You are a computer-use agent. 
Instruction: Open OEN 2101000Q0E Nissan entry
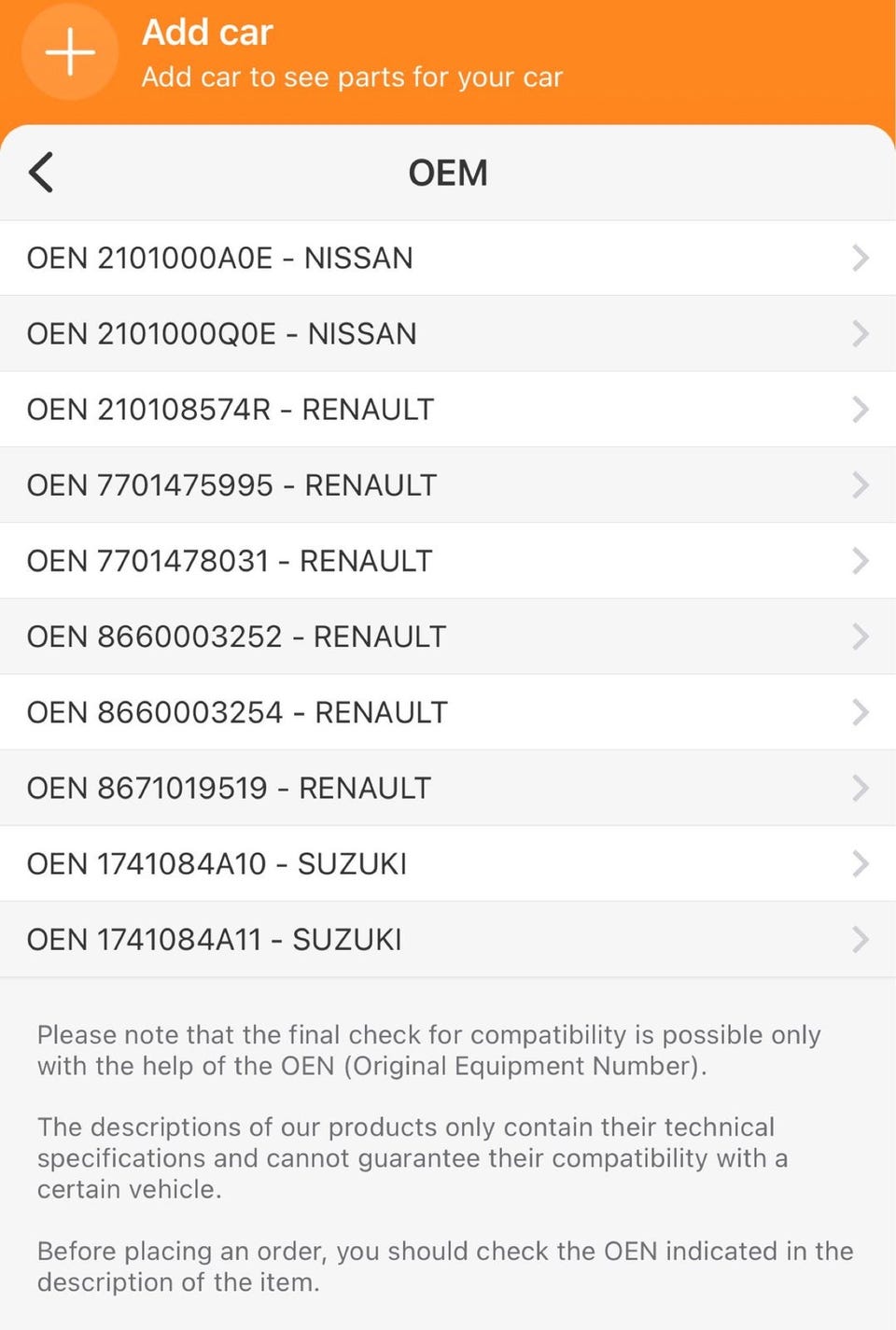pyautogui.click(x=222, y=334)
